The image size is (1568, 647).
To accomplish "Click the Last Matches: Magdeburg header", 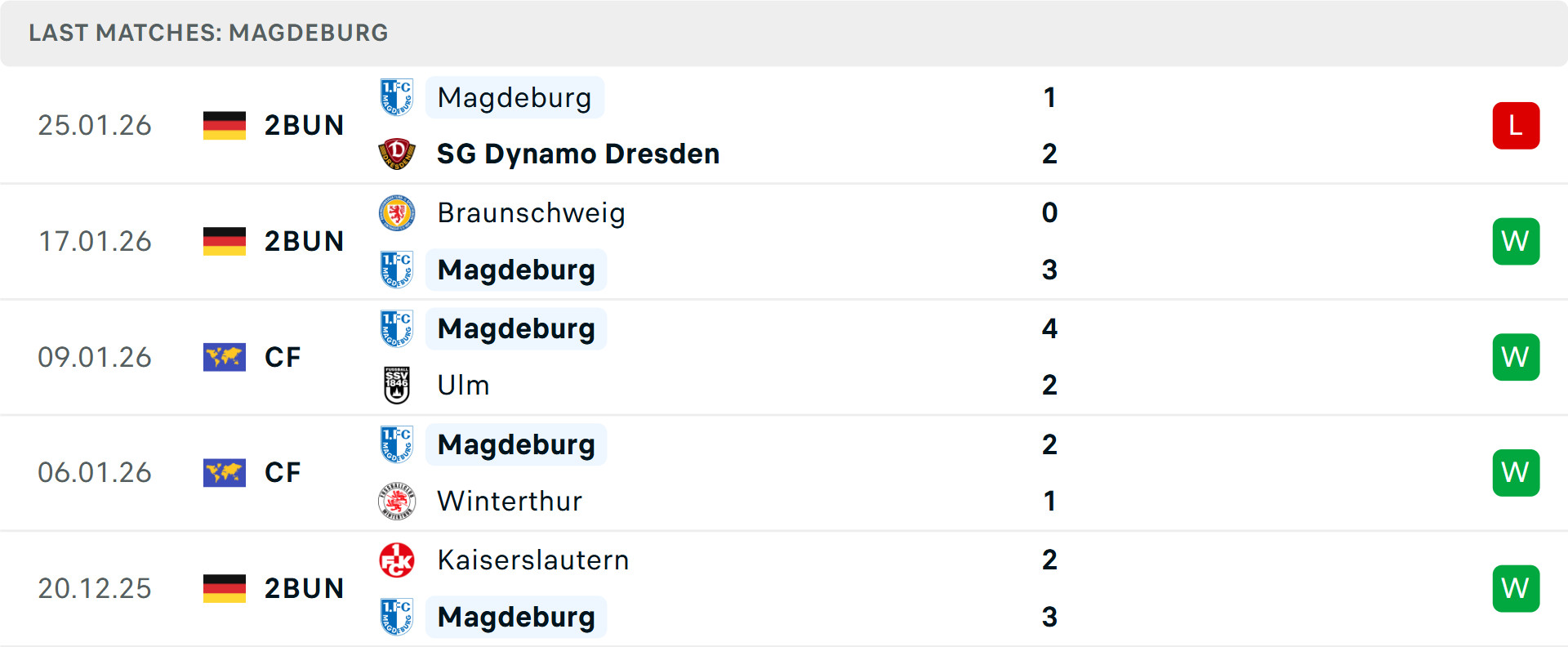I will tap(208, 33).
